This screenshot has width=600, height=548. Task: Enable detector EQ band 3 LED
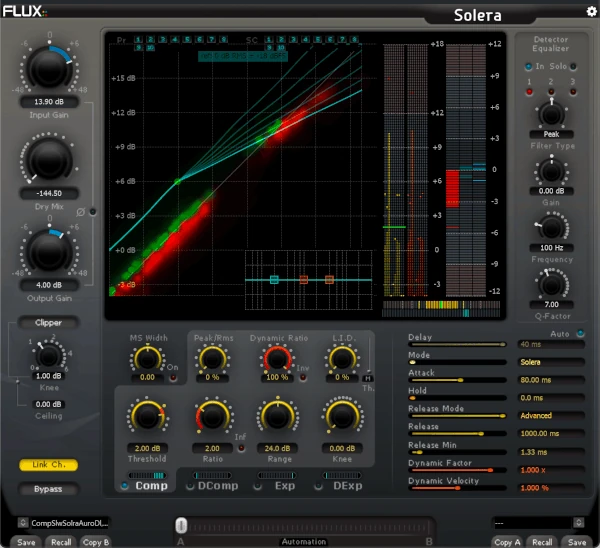tap(573, 92)
